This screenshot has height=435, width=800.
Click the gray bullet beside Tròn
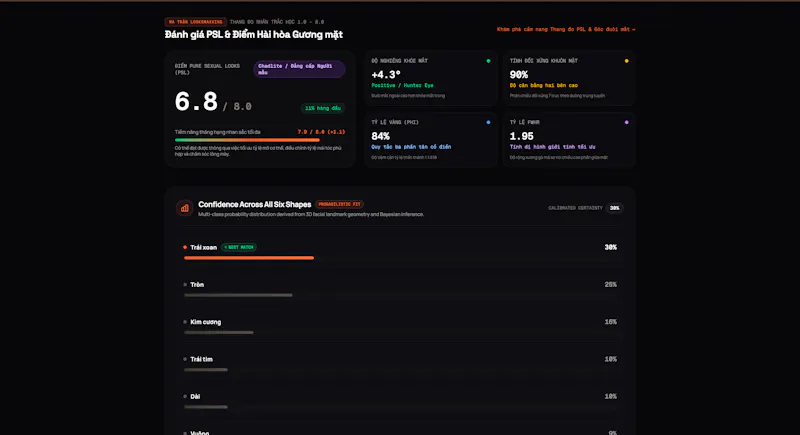(x=185, y=285)
